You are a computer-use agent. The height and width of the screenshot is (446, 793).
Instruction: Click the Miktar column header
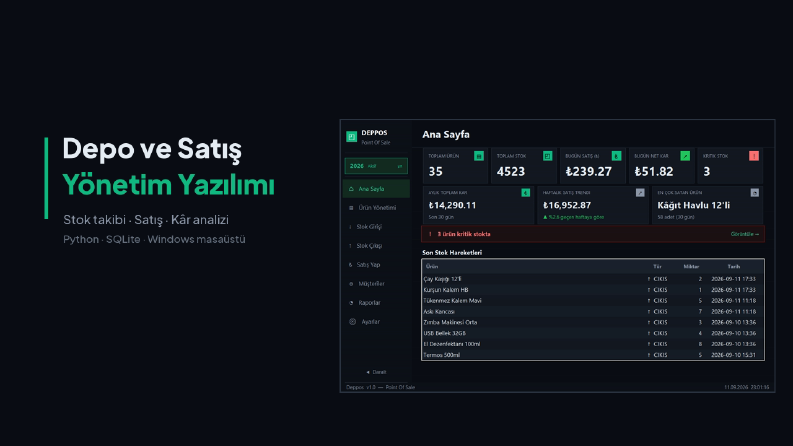click(x=691, y=266)
